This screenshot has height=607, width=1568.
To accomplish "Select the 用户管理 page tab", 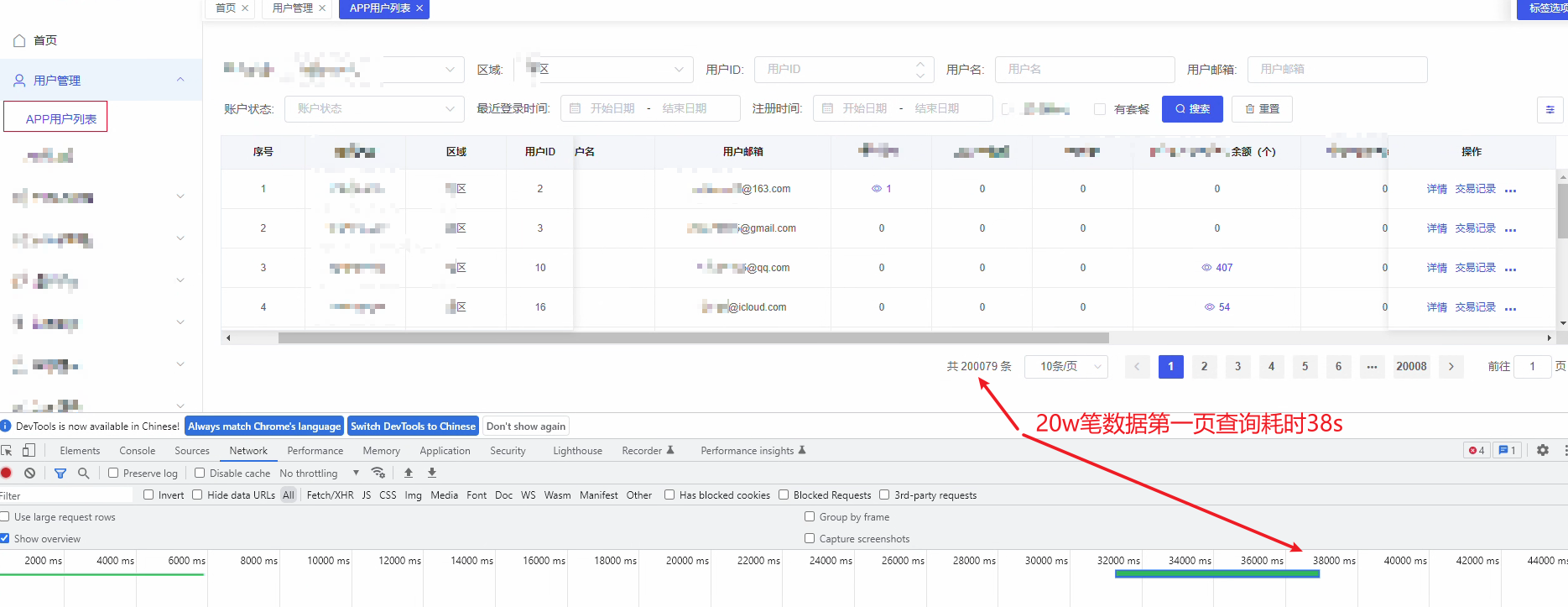I will pos(292,8).
